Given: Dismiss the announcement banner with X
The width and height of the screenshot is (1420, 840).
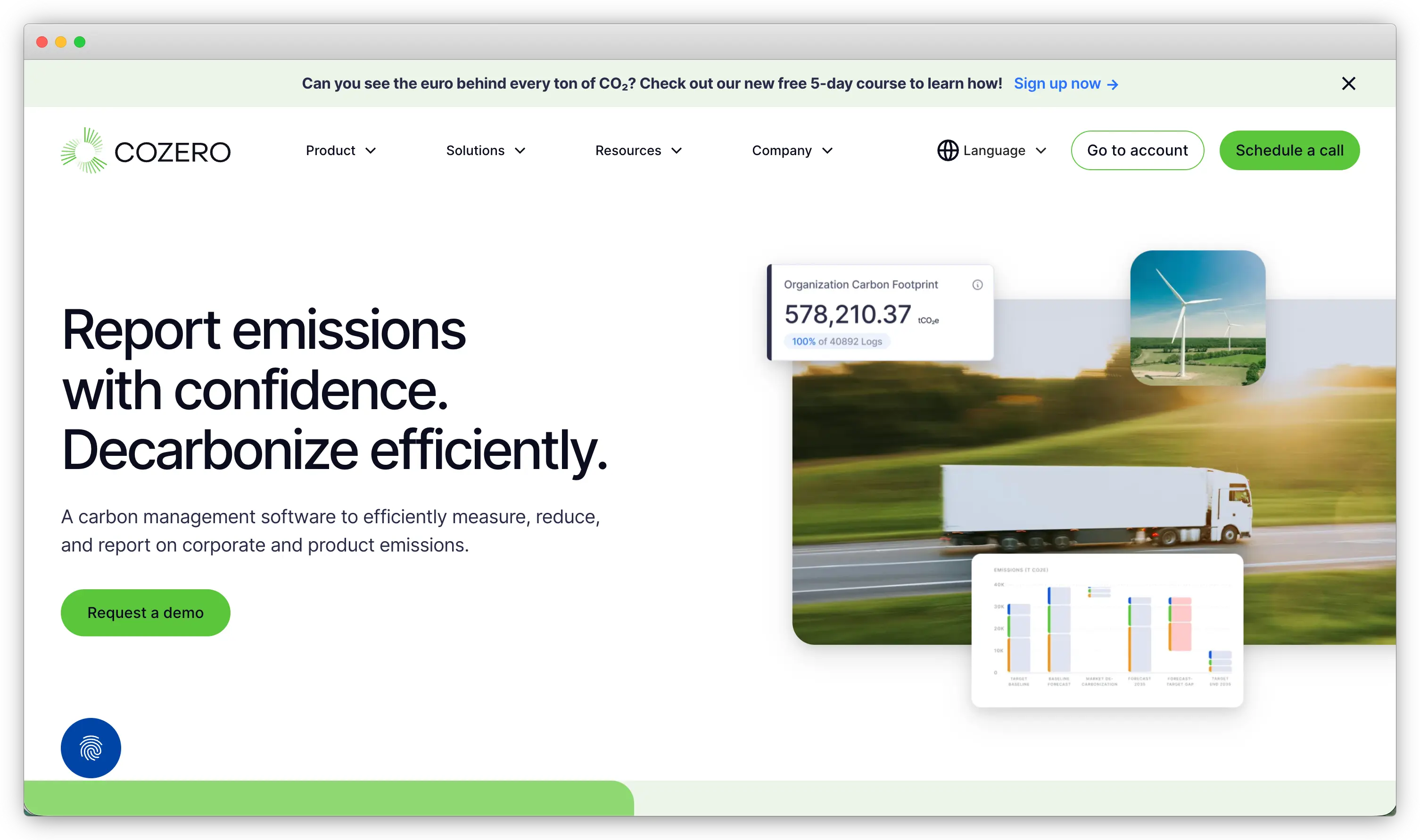Looking at the screenshot, I should [x=1348, y=84].
